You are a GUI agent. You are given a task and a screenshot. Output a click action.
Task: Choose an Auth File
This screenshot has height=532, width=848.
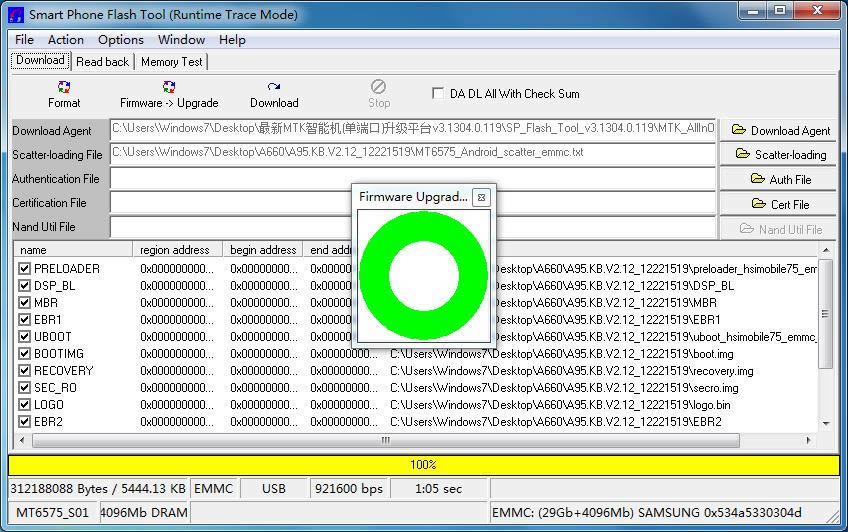click(780, 179)
